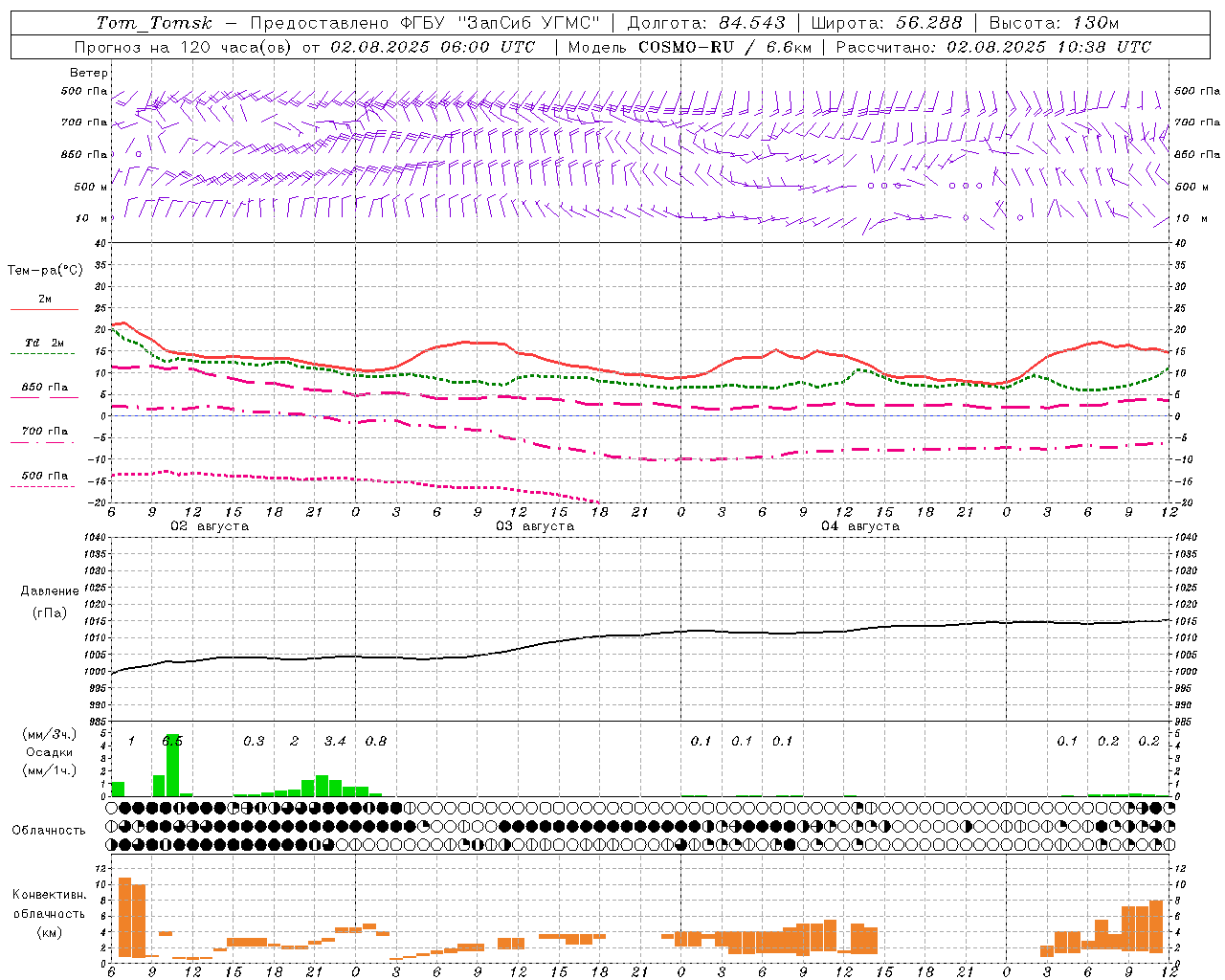Click the '(мм/1ч.)' precipitation unit label

pos(49,770)
